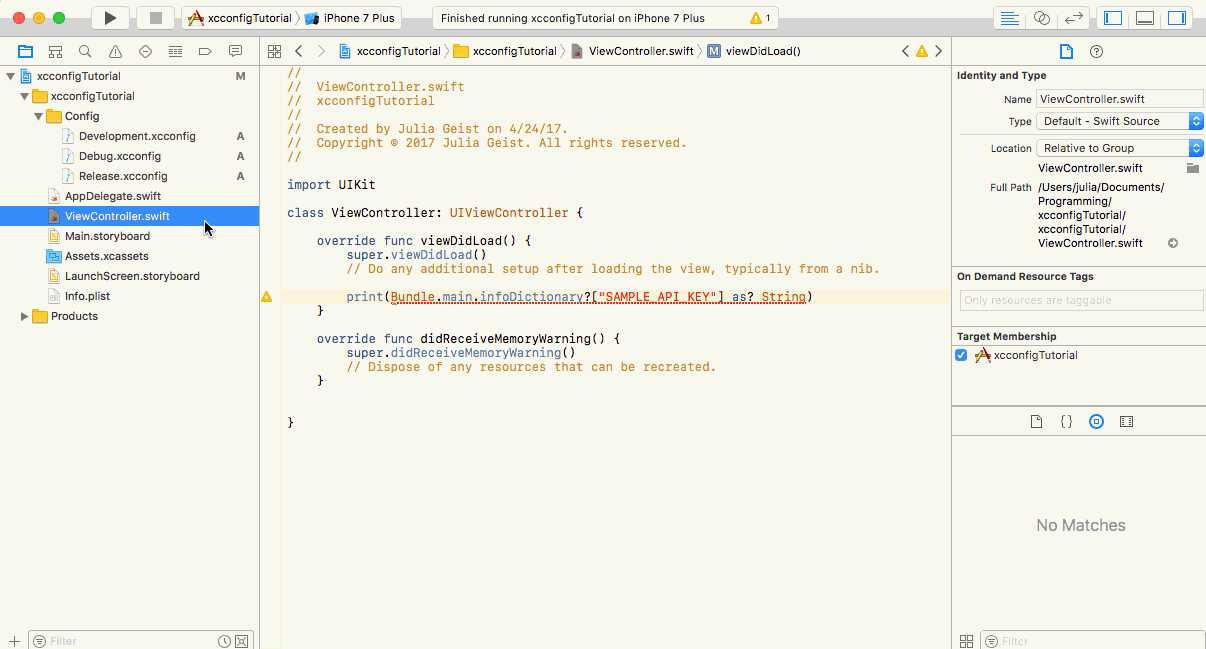Open the Report navigator

point(235,51)
